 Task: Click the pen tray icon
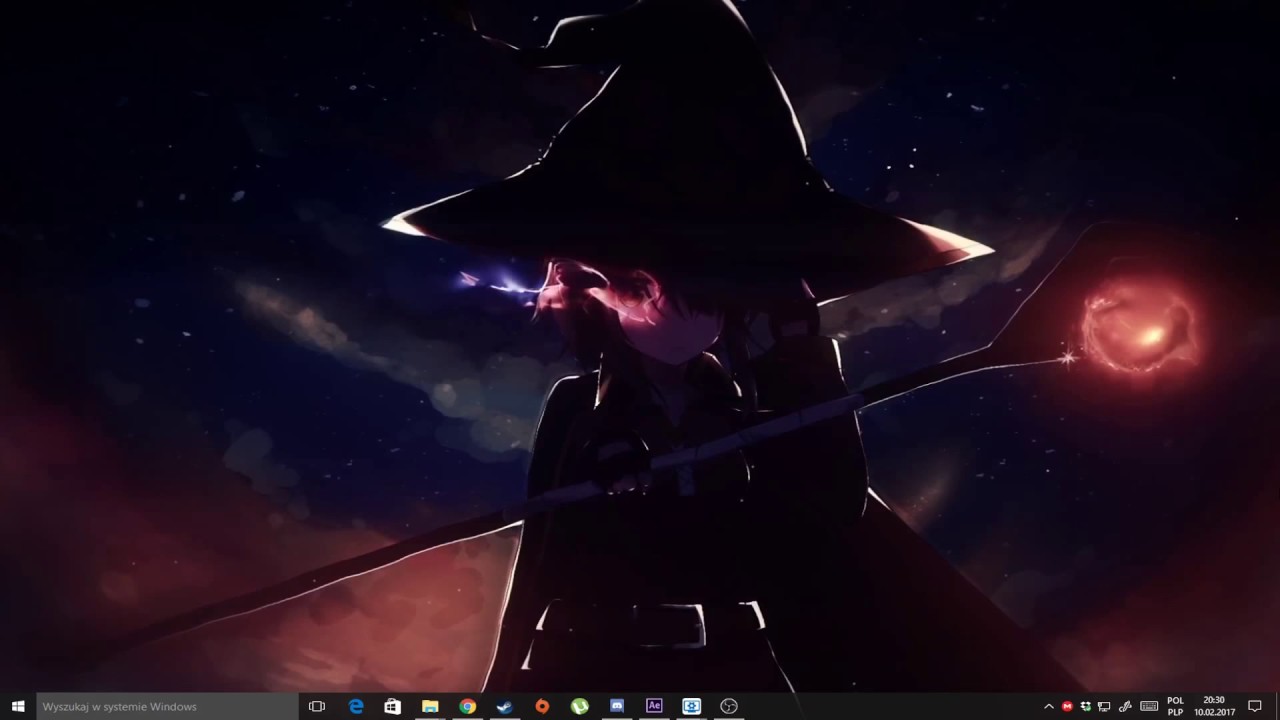tap(1125, 707)
